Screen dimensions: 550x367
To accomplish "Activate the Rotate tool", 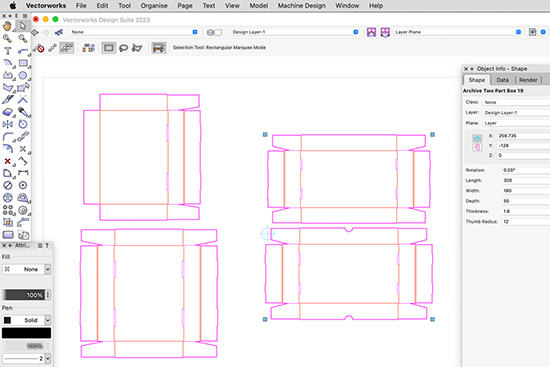I will 23,124.
